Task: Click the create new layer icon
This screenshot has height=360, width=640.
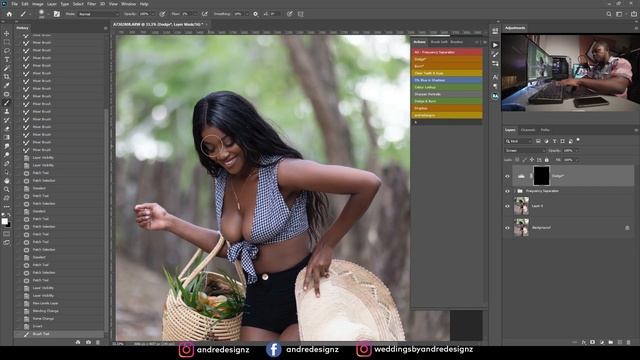Action: 620,342
